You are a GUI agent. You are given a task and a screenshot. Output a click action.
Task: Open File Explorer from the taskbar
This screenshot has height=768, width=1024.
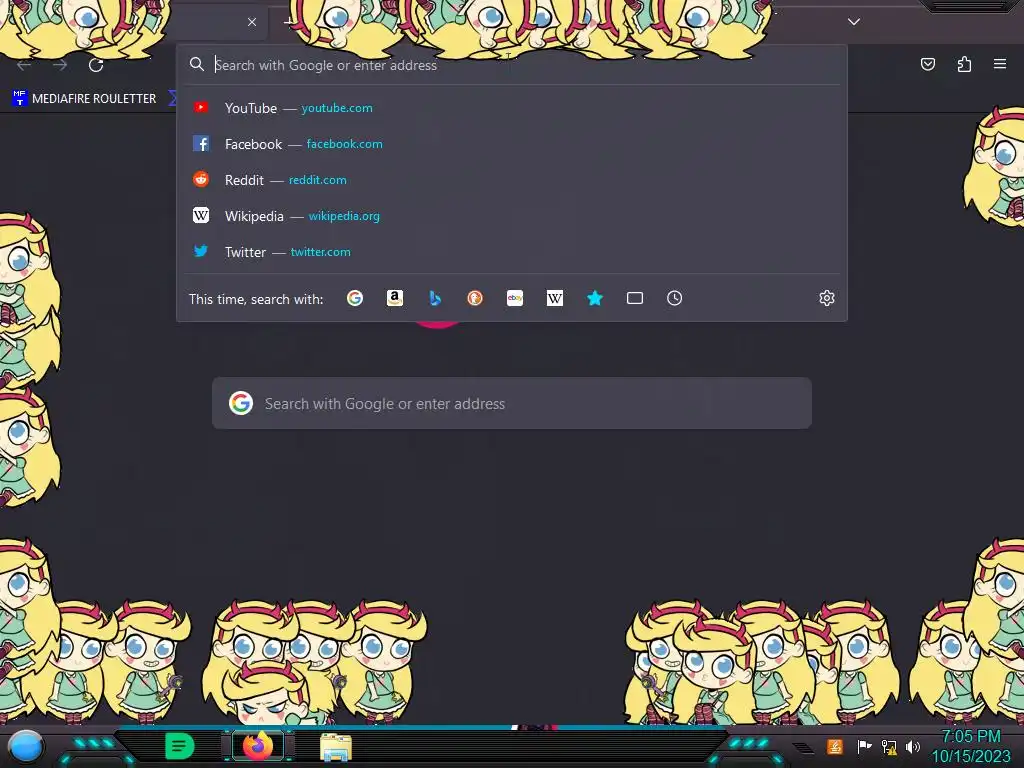(x=336, y=747)
